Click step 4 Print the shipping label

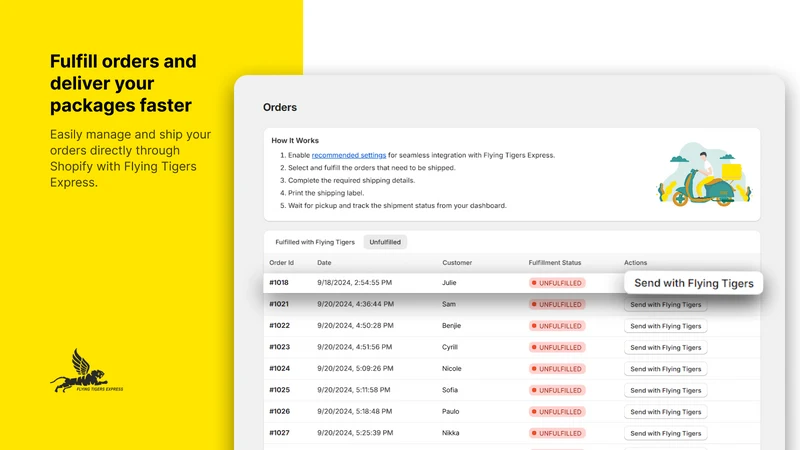[326, 193]
